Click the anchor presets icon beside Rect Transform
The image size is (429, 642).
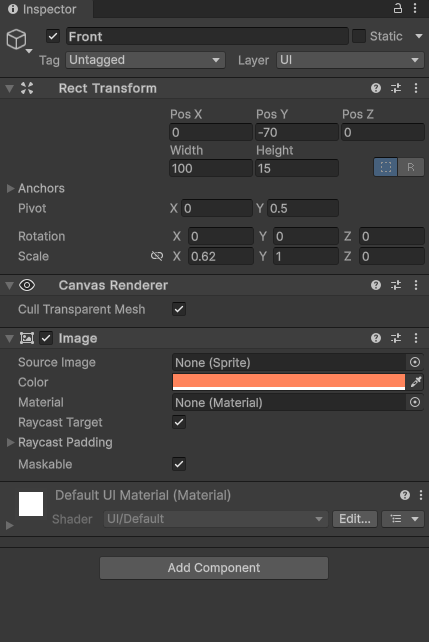coord(27,88)
